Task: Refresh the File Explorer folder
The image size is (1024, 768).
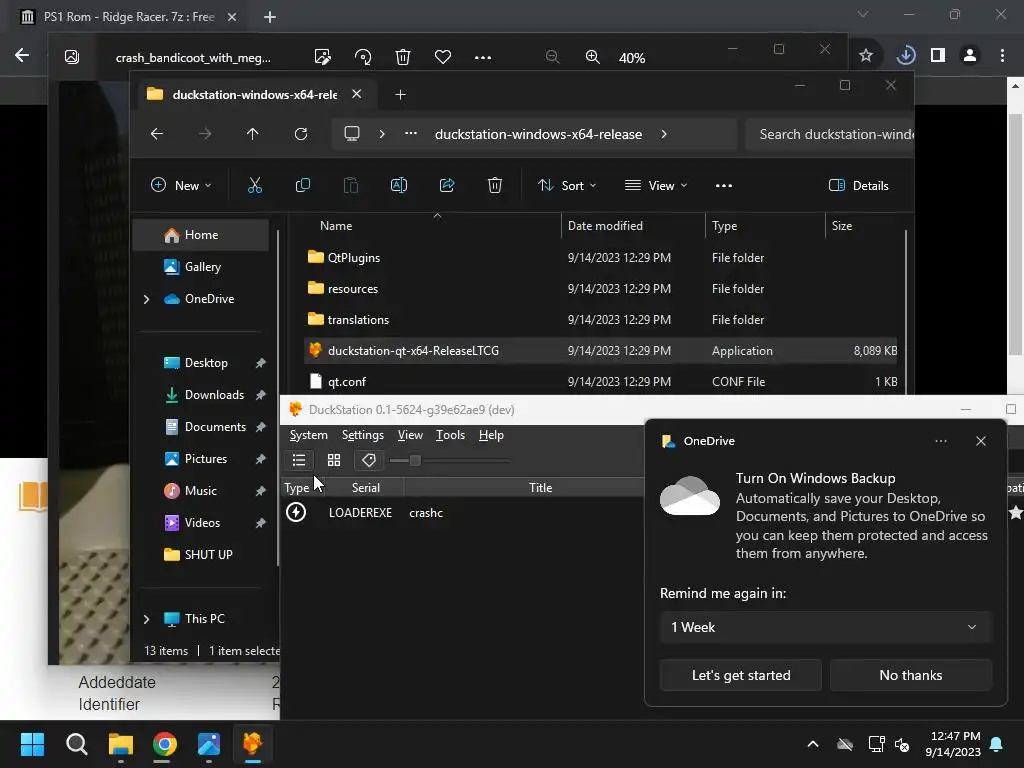Action: click(301, 134)
